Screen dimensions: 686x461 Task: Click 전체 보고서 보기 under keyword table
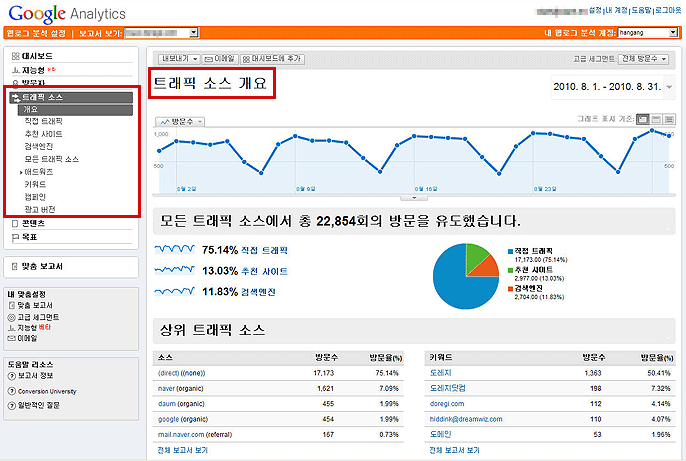pos(455,450)
